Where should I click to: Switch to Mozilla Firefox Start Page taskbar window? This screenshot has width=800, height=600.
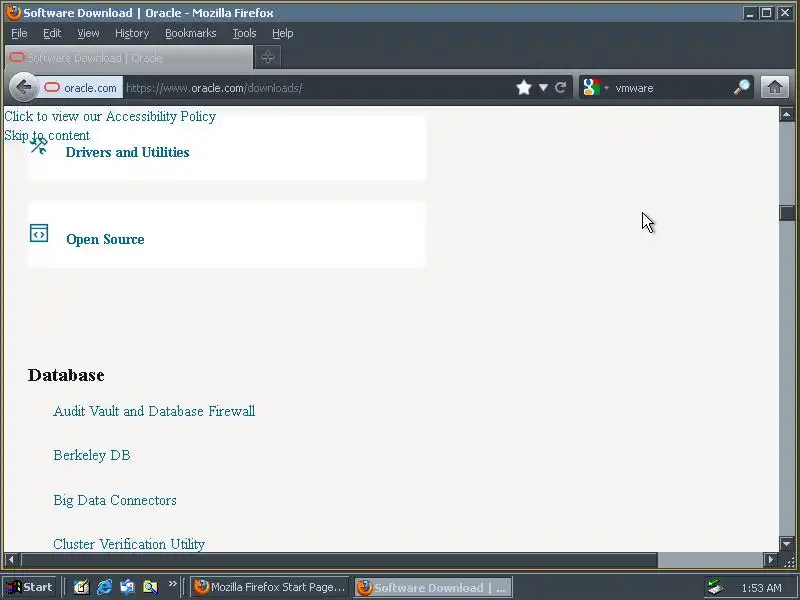coord(270,587)
